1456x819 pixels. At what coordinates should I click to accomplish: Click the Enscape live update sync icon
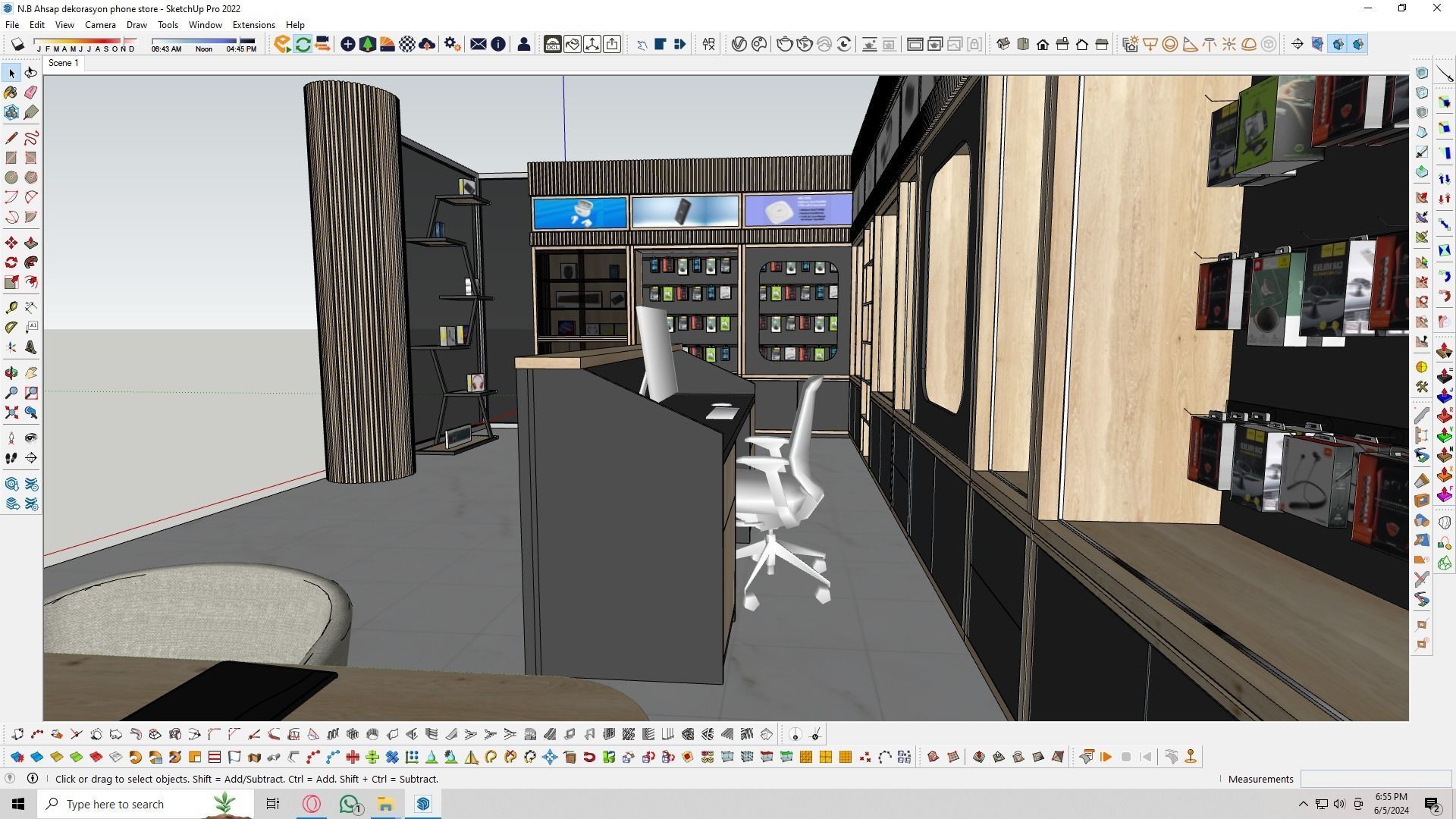pos(303,44)
